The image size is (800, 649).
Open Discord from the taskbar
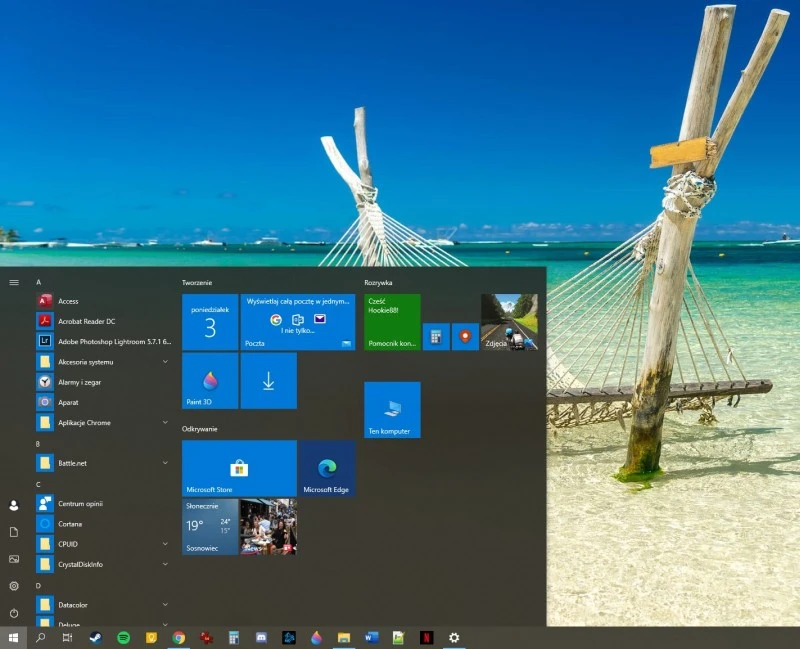point(261,637)
